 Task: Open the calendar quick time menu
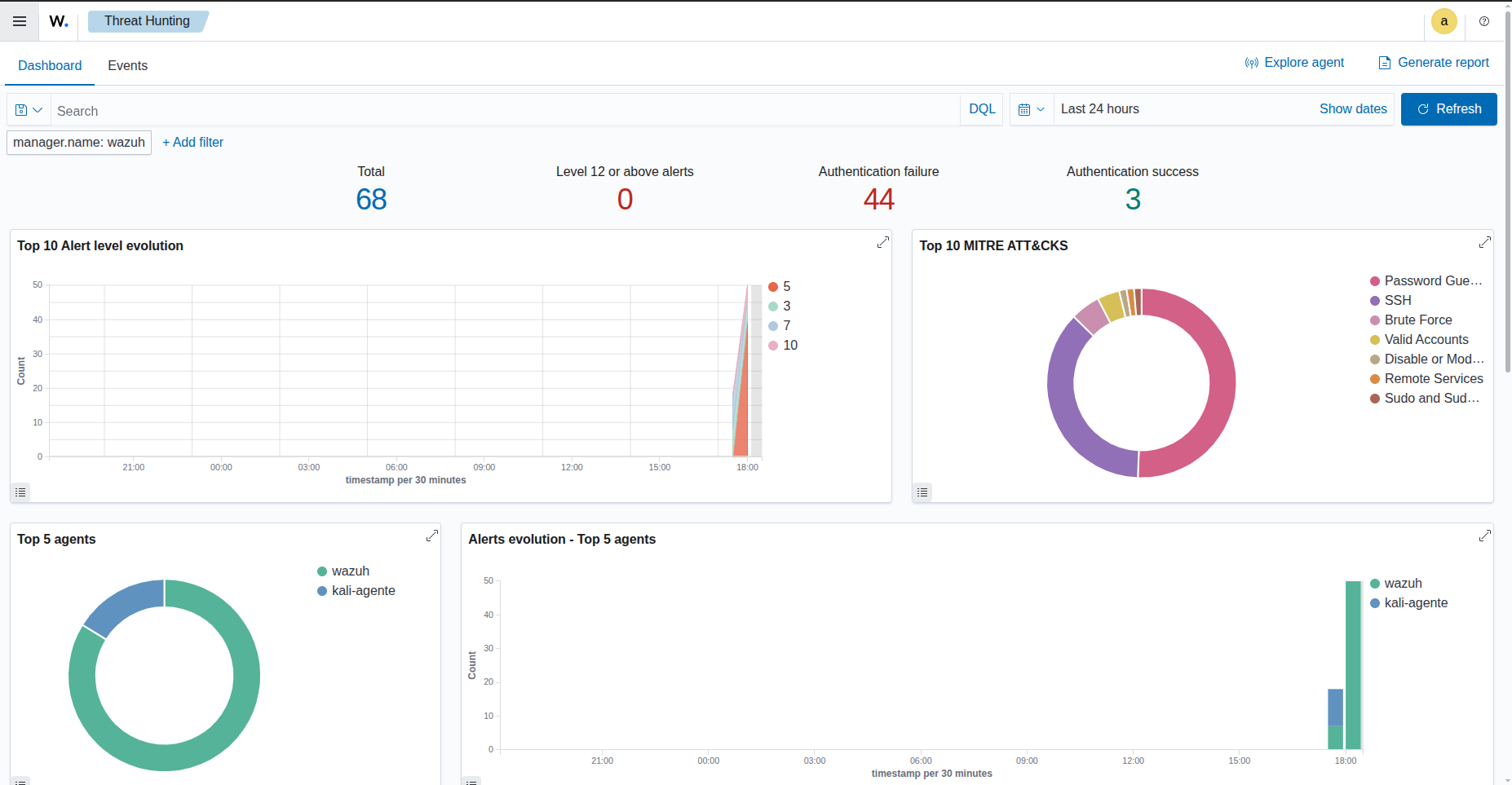point(1032,109)
